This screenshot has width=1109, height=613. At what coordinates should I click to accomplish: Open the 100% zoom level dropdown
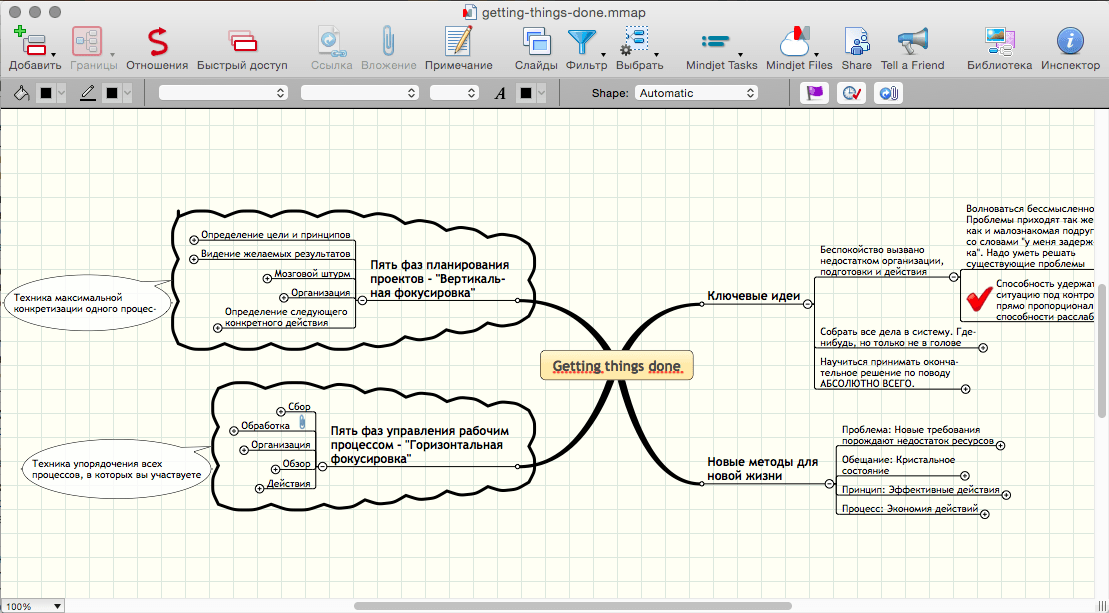tap(33, 606)
